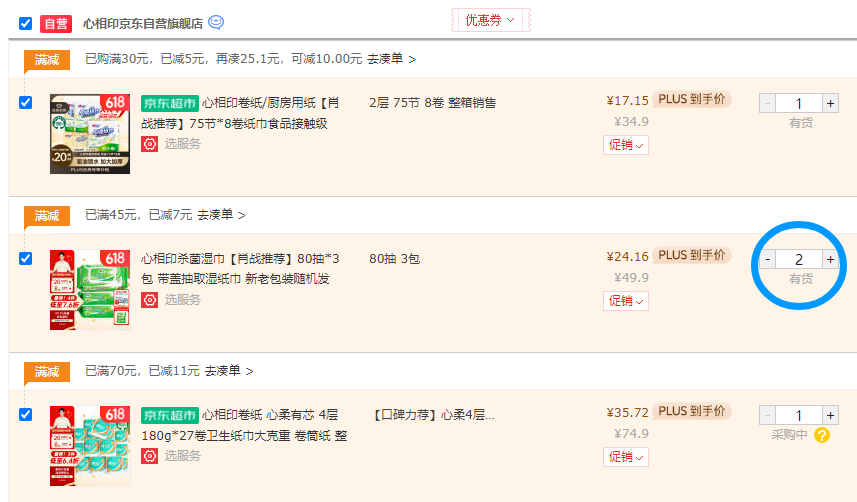The image size is (857, 502).
Task: Expand the 优惠券 coupon dropdown
Action: (490, 20)
